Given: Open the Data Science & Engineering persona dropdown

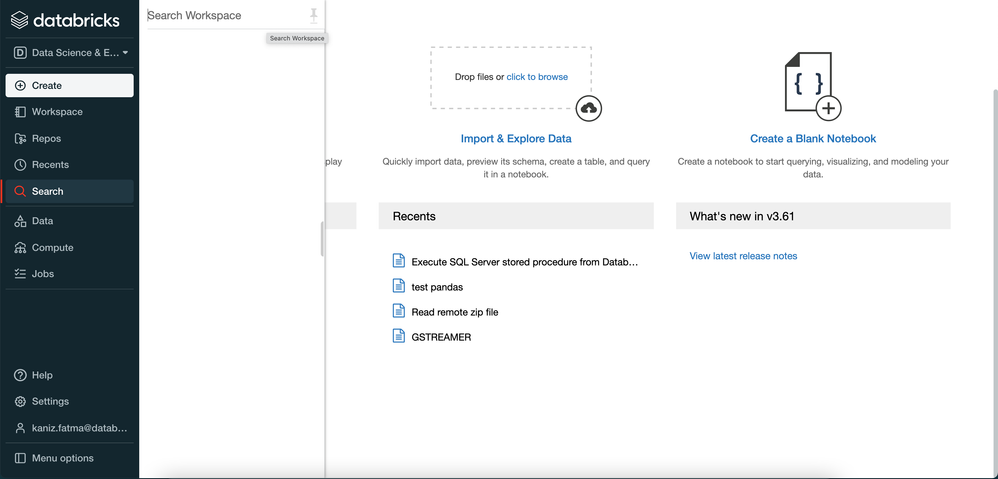Looking at the screenshot, I should 70,52.
